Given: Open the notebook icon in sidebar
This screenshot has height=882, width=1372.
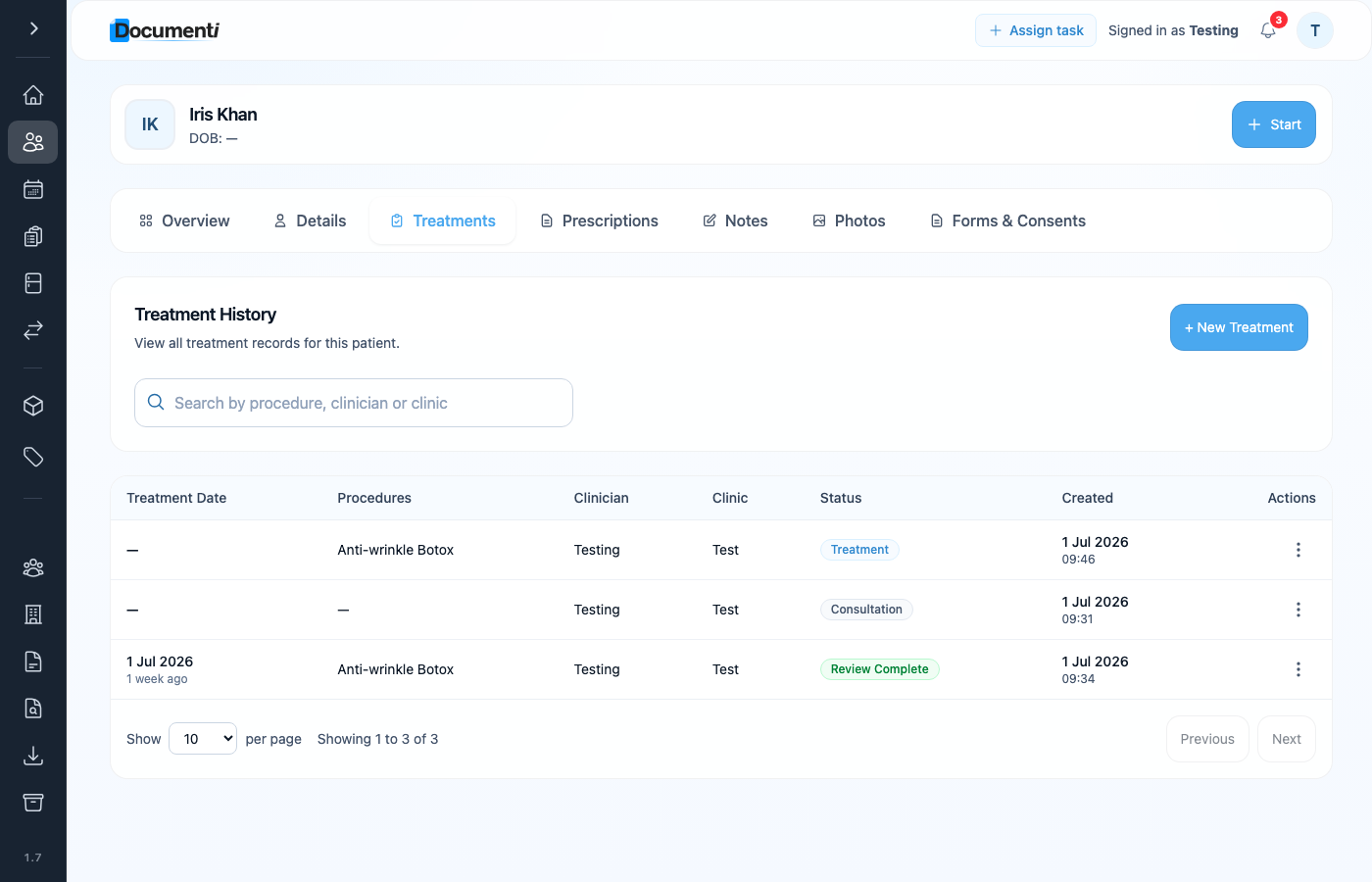Looking at the screenshot, I should (33, 283).
